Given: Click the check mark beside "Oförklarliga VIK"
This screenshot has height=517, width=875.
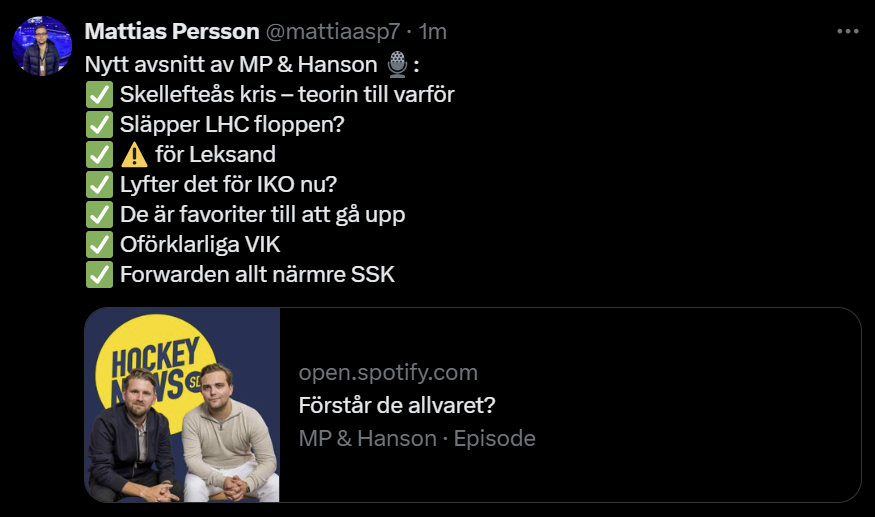Looking at the screenshot, I should click(98, 244).
